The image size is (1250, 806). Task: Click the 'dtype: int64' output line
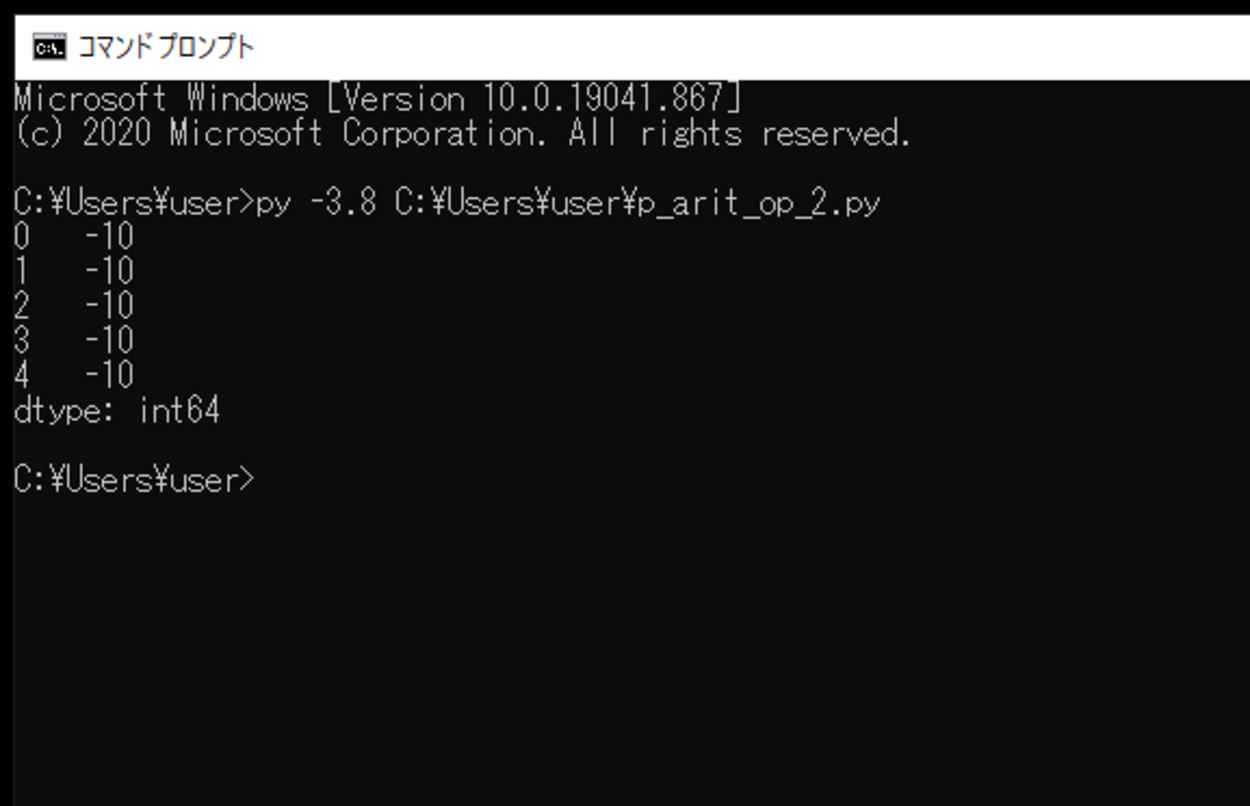click(x=117, y=410)
